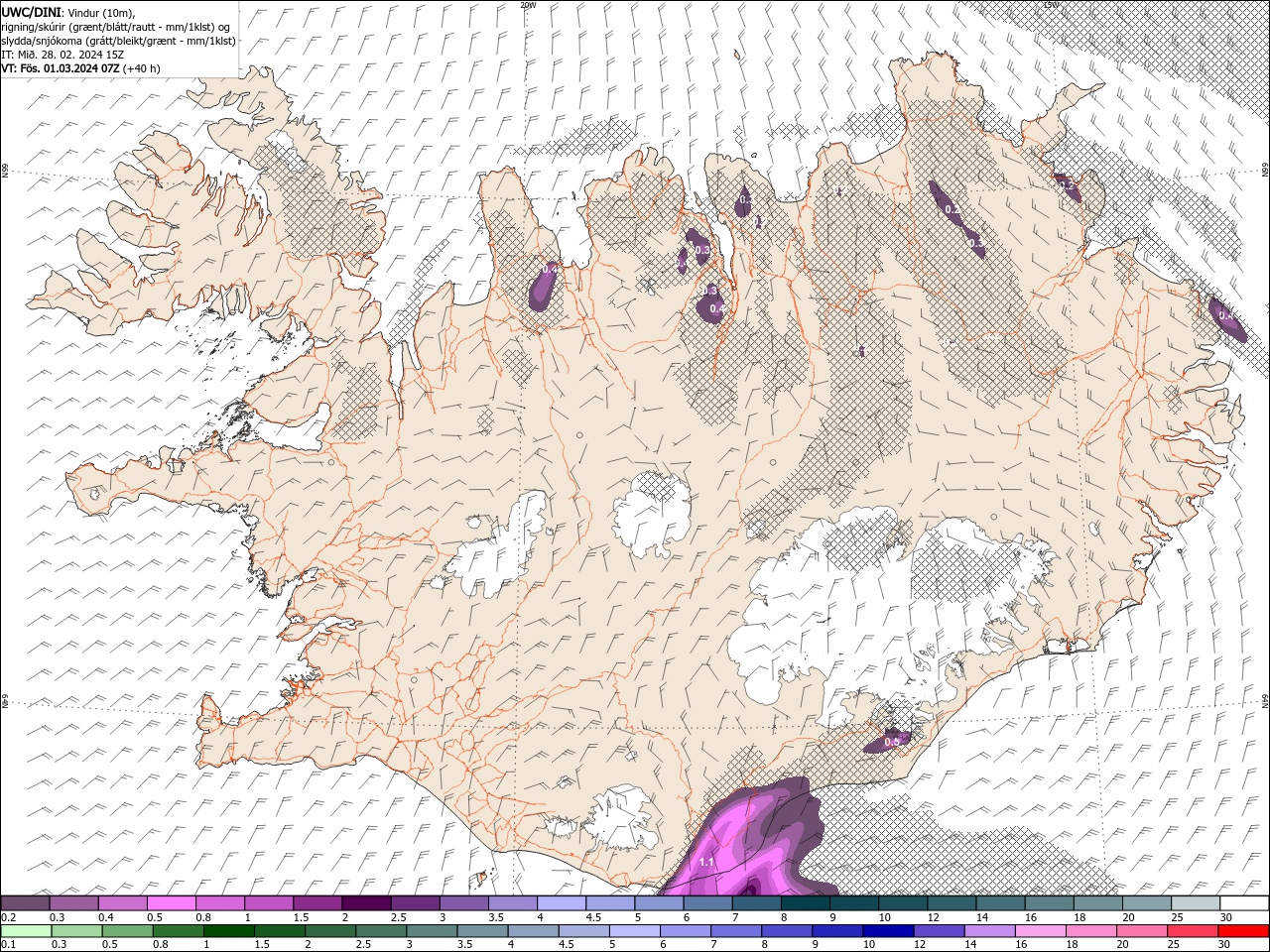1270x952 pixels.
Task: Click the UWC/DINI title in the header box
Action: (x=32, y=12)
